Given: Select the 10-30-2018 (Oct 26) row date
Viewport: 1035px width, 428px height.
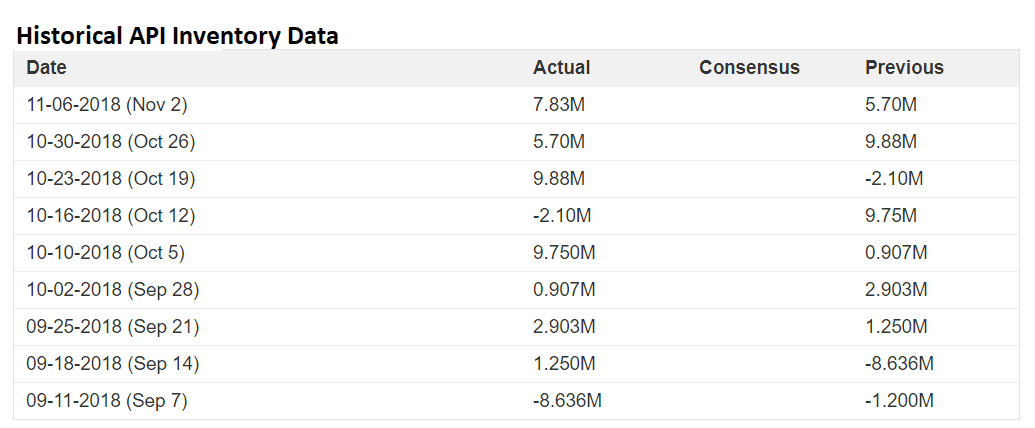Looking at the screenshot, I should click(111, 142).
